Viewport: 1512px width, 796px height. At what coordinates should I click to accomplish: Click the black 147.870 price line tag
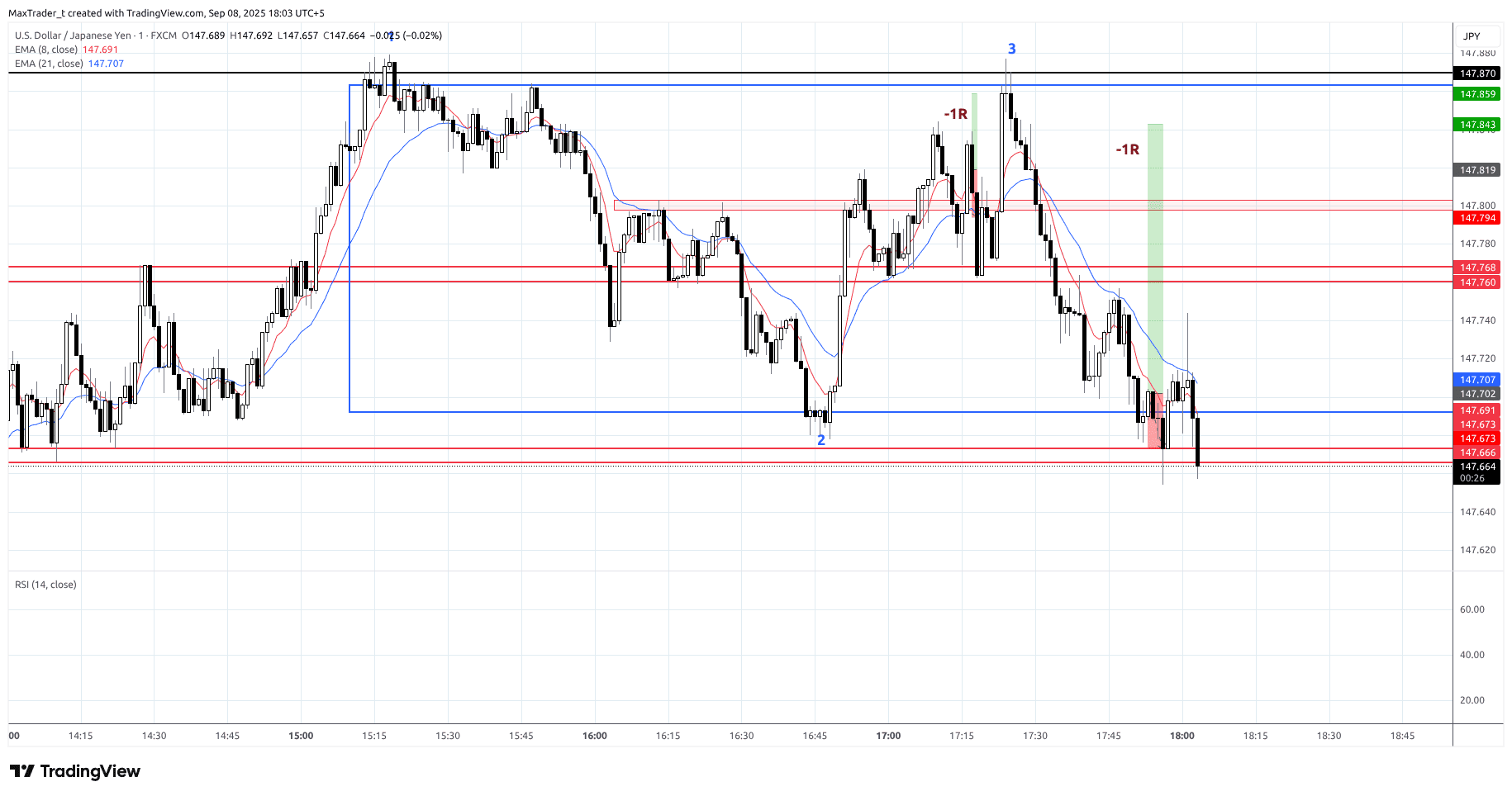click(x=1477, y=73)
